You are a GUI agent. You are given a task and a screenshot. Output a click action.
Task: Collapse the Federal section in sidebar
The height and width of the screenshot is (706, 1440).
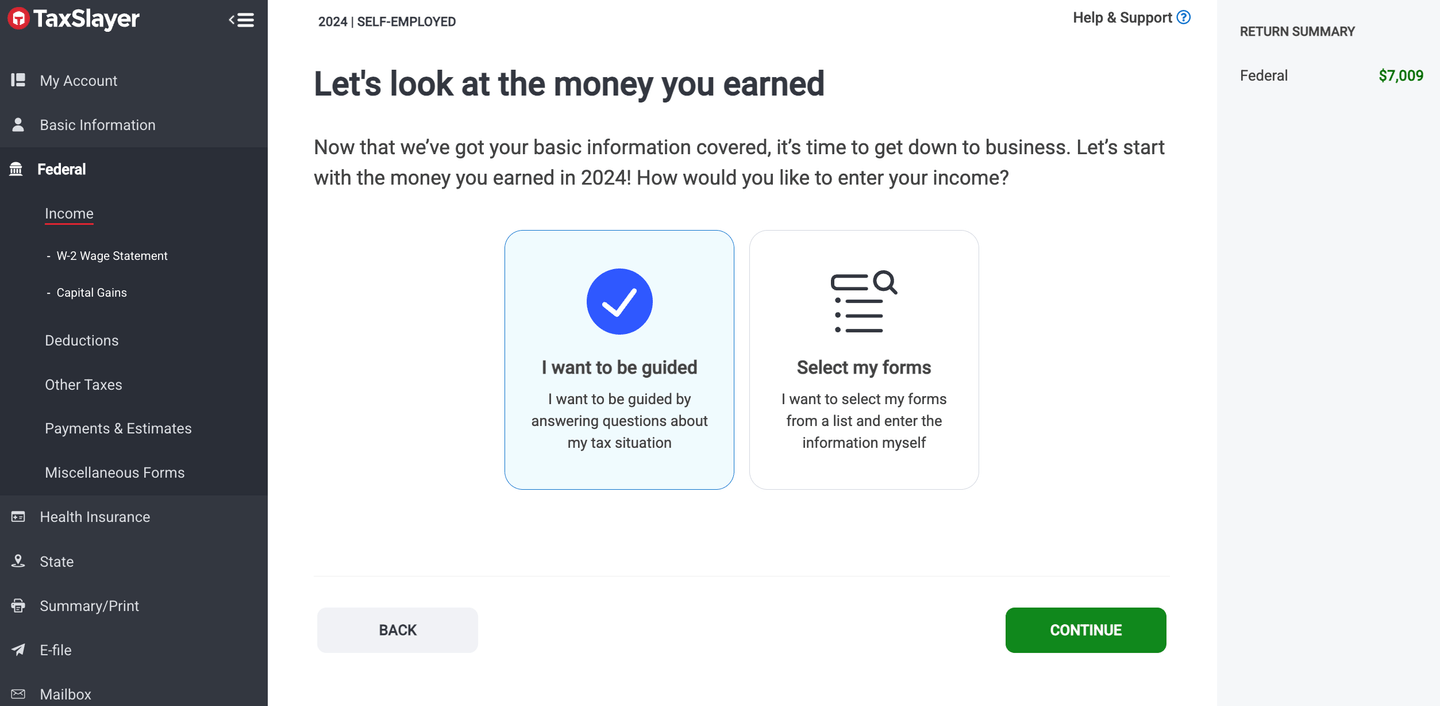pyautogui.click(x=62, y=169)
